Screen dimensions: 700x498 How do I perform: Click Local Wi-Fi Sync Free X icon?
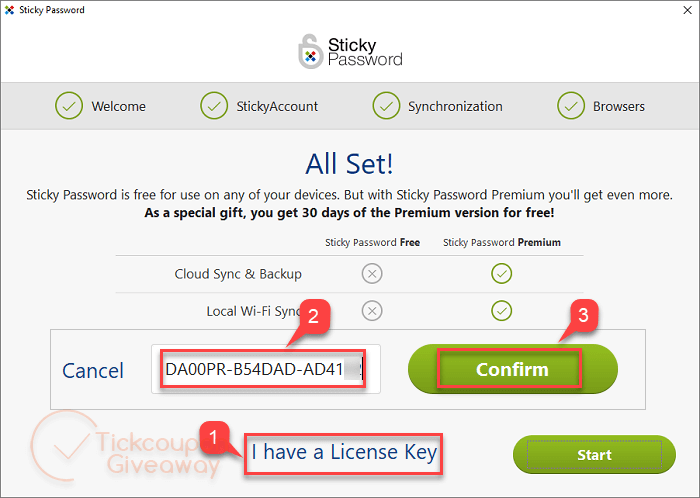[x=372, y=311]
